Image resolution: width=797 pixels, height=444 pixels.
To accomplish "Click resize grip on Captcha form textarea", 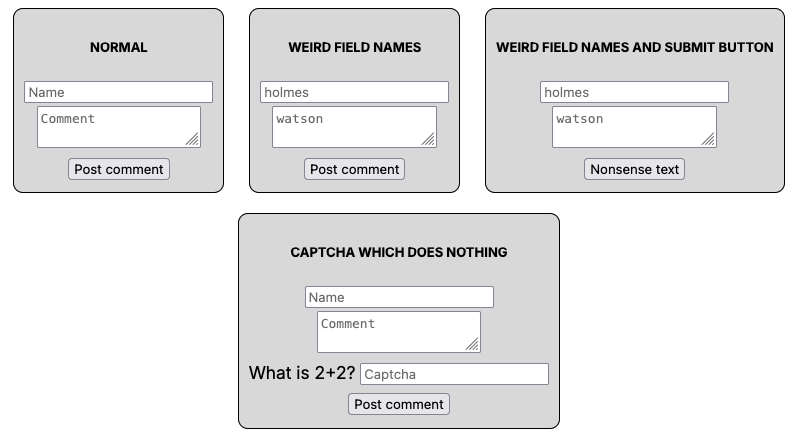I will (x=472, y=345).
